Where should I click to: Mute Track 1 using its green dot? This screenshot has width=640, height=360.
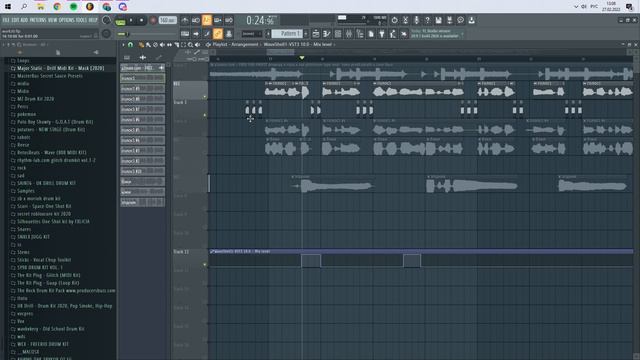[205, 115]
